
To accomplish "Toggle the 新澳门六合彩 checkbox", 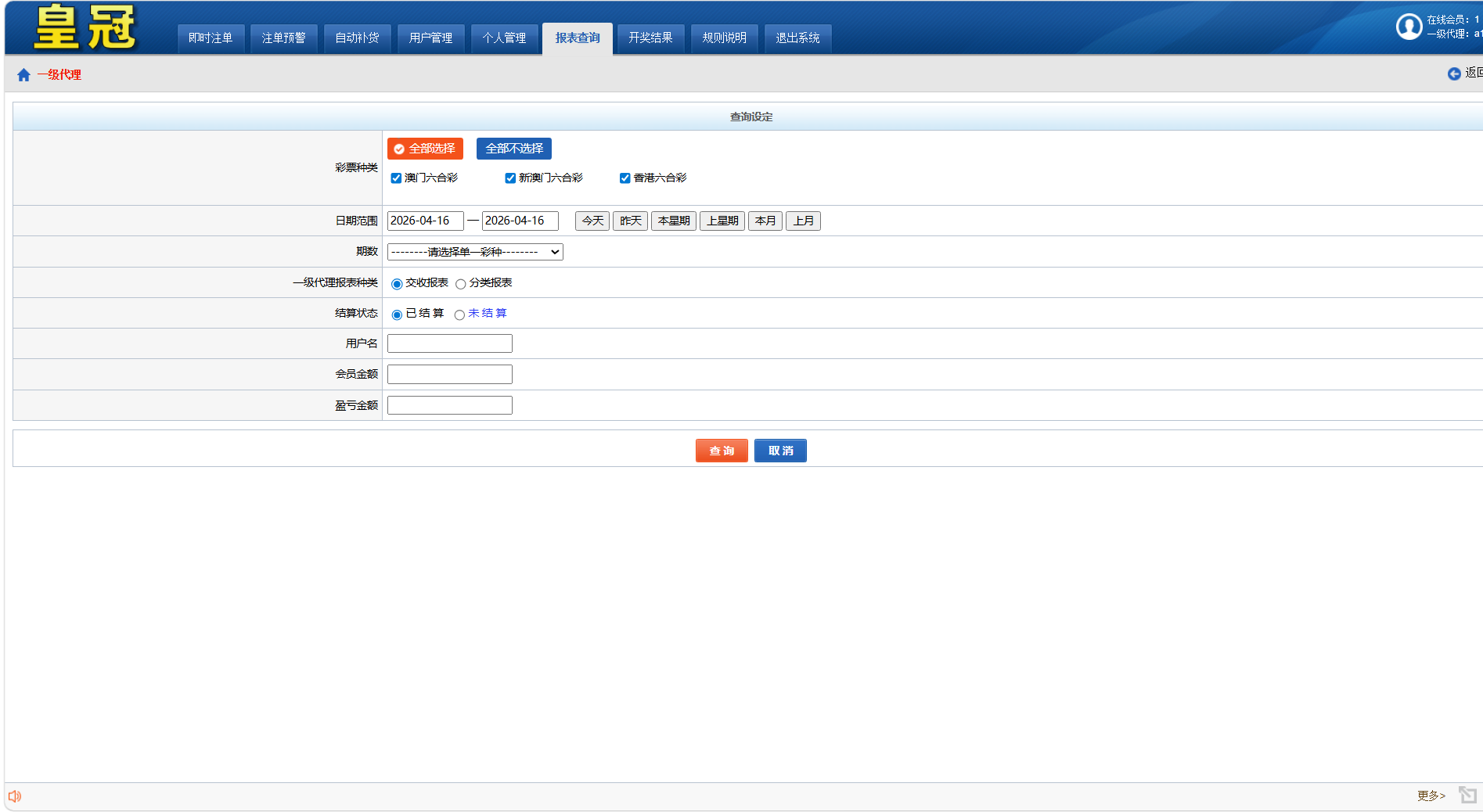I will tap(510, 178).
